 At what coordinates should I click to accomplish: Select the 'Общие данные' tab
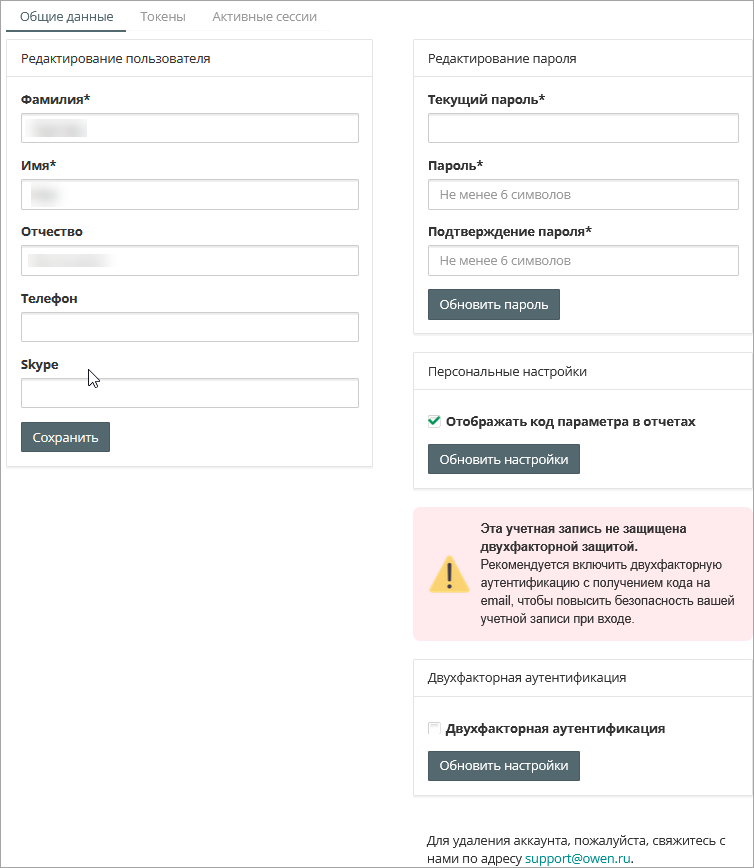(66, 17)
